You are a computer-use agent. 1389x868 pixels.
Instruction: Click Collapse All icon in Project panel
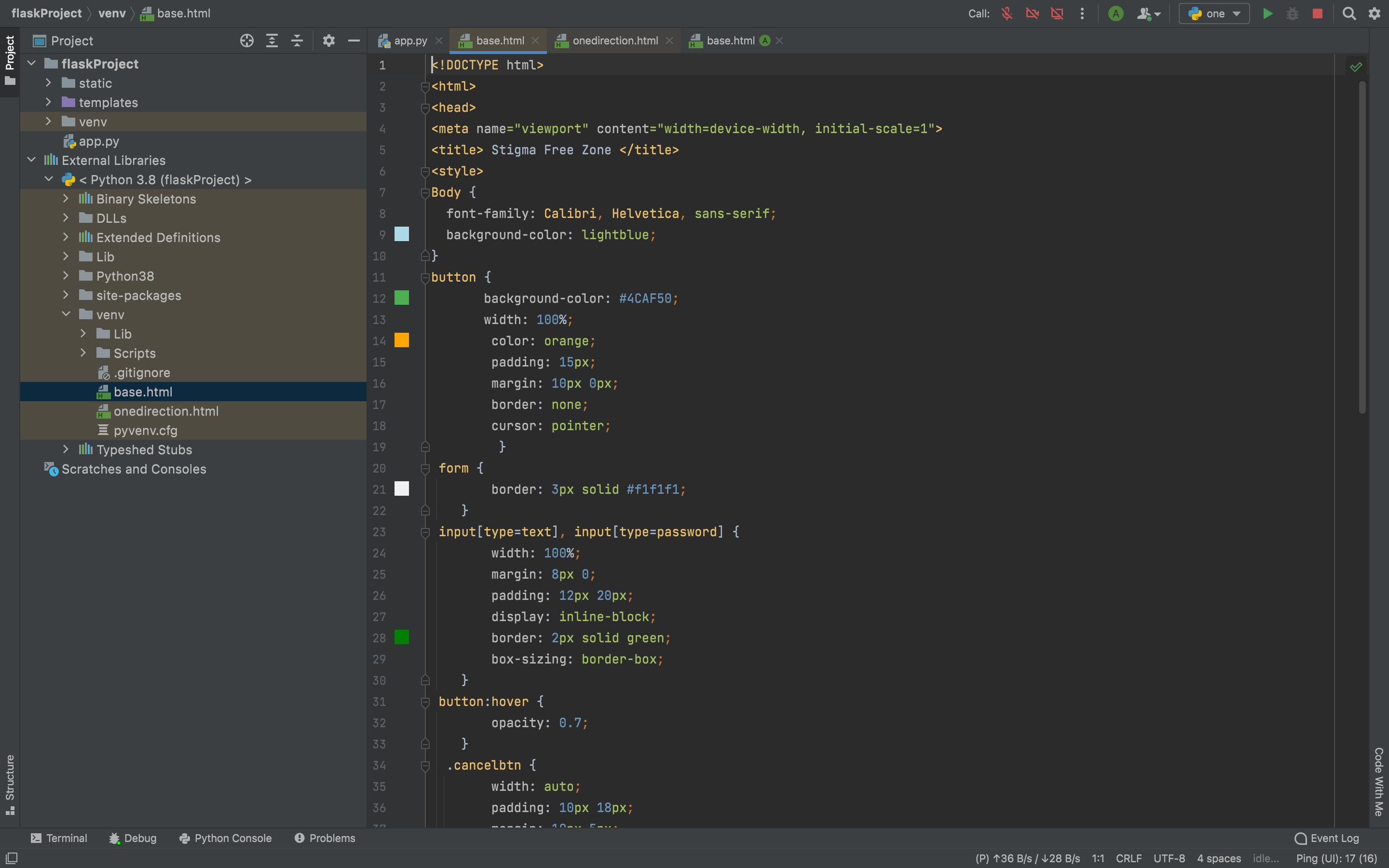coord(297,41)
